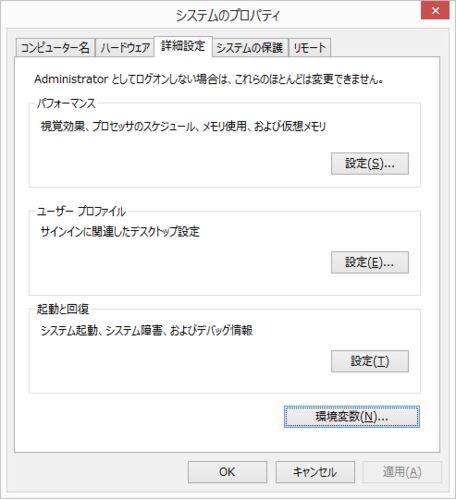This screenshot has height=500, width=456.
Task: Switch to the コンピューター名 tab
Action: [x=55, y=48]
